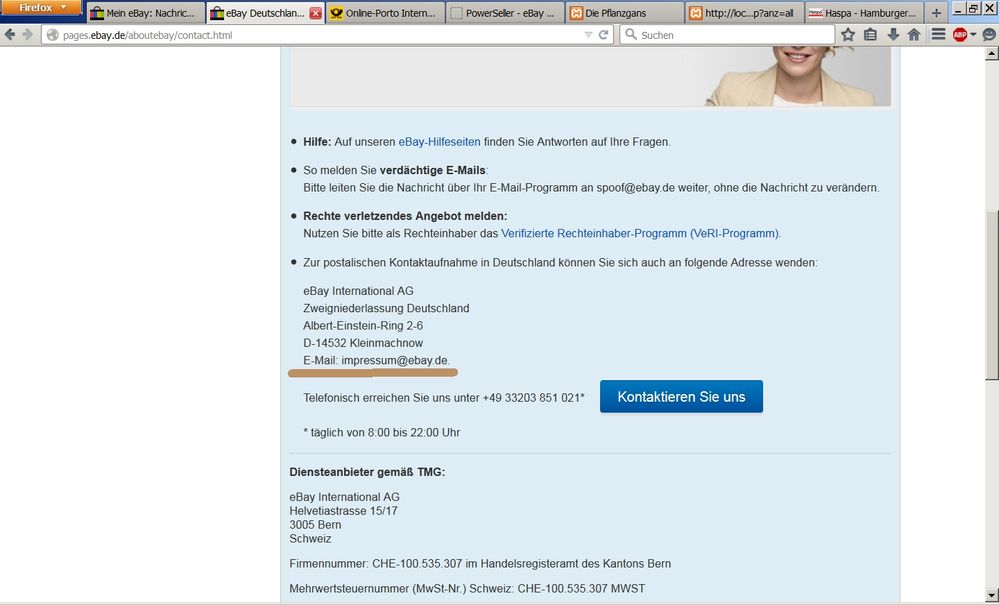Open the eBay-Hilfeseiten link

[453, 142]
